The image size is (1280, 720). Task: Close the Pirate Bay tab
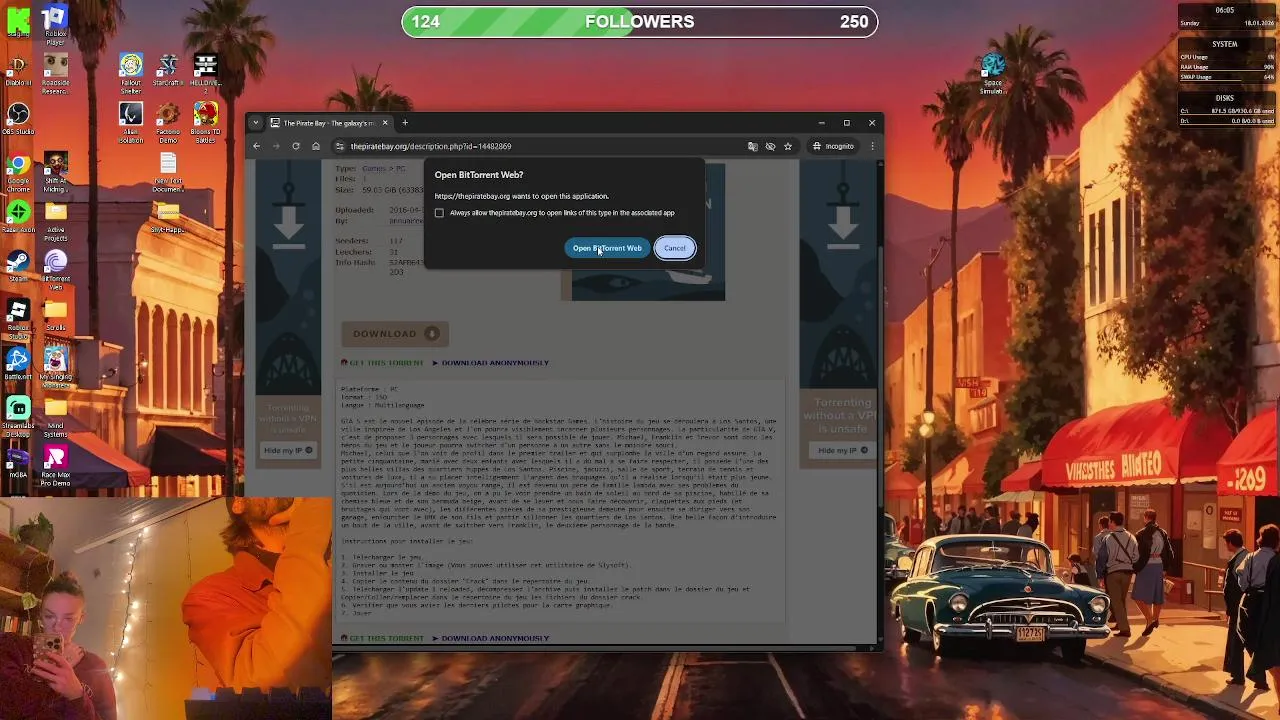click(385, 123)
